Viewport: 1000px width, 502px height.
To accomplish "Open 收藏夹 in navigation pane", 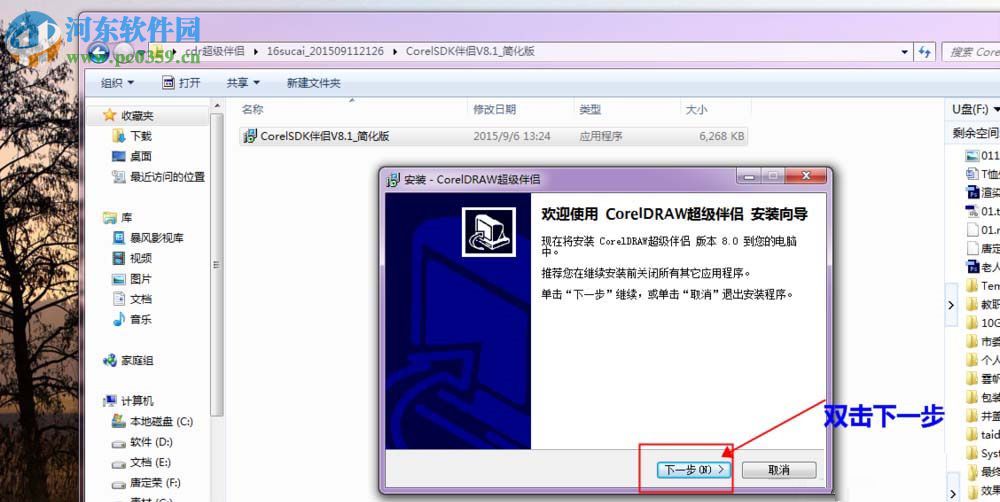I will [137, 115].
